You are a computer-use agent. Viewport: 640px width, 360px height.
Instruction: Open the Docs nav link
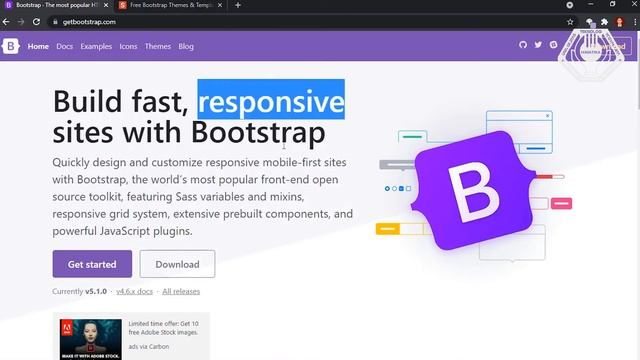point(64,47)
